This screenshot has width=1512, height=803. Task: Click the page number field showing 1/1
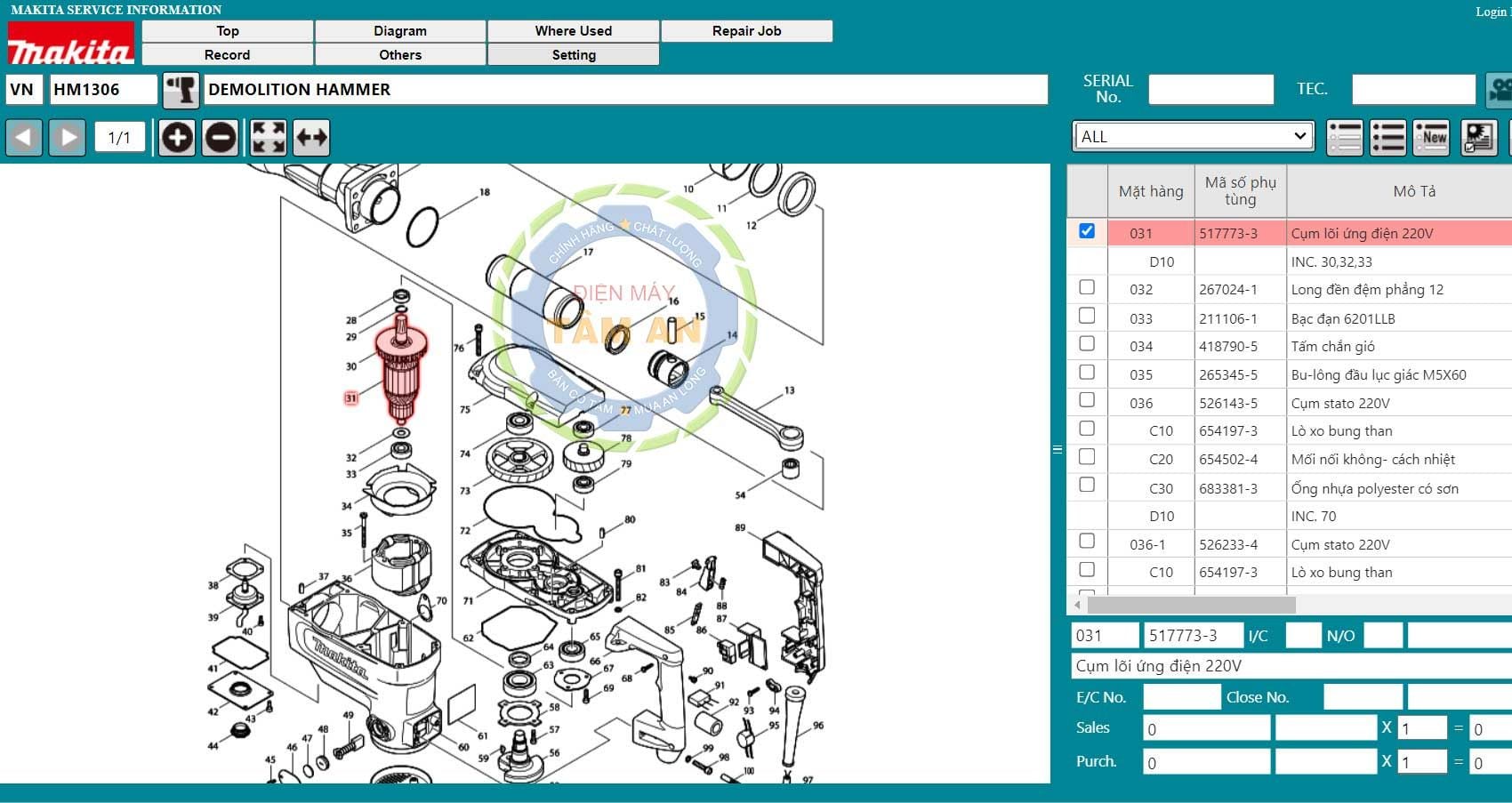pyautogui.click(x=119, y=138)
